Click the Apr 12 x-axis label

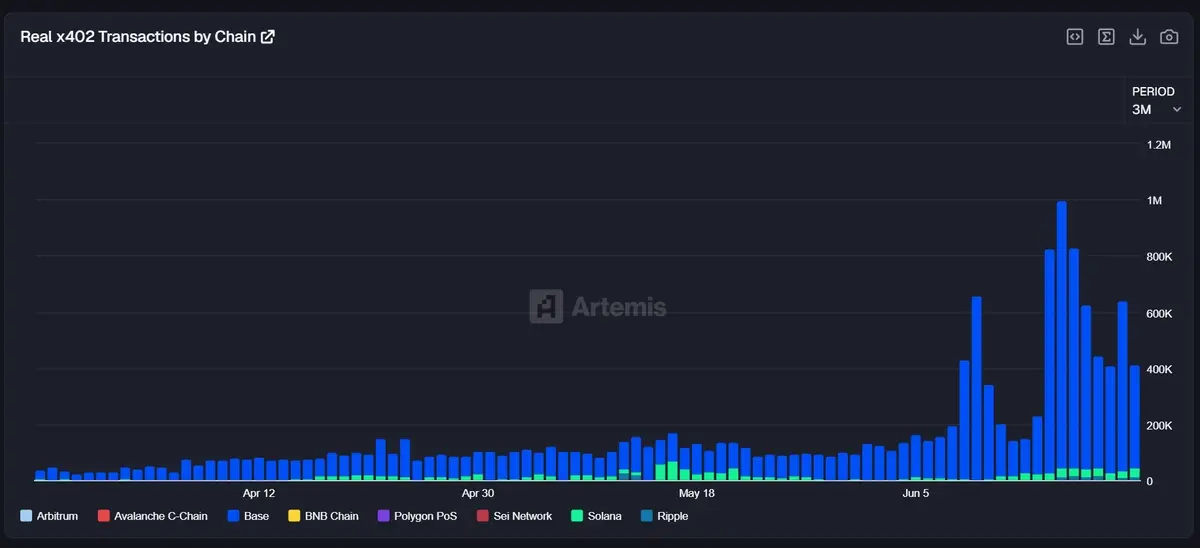[259, 493]
